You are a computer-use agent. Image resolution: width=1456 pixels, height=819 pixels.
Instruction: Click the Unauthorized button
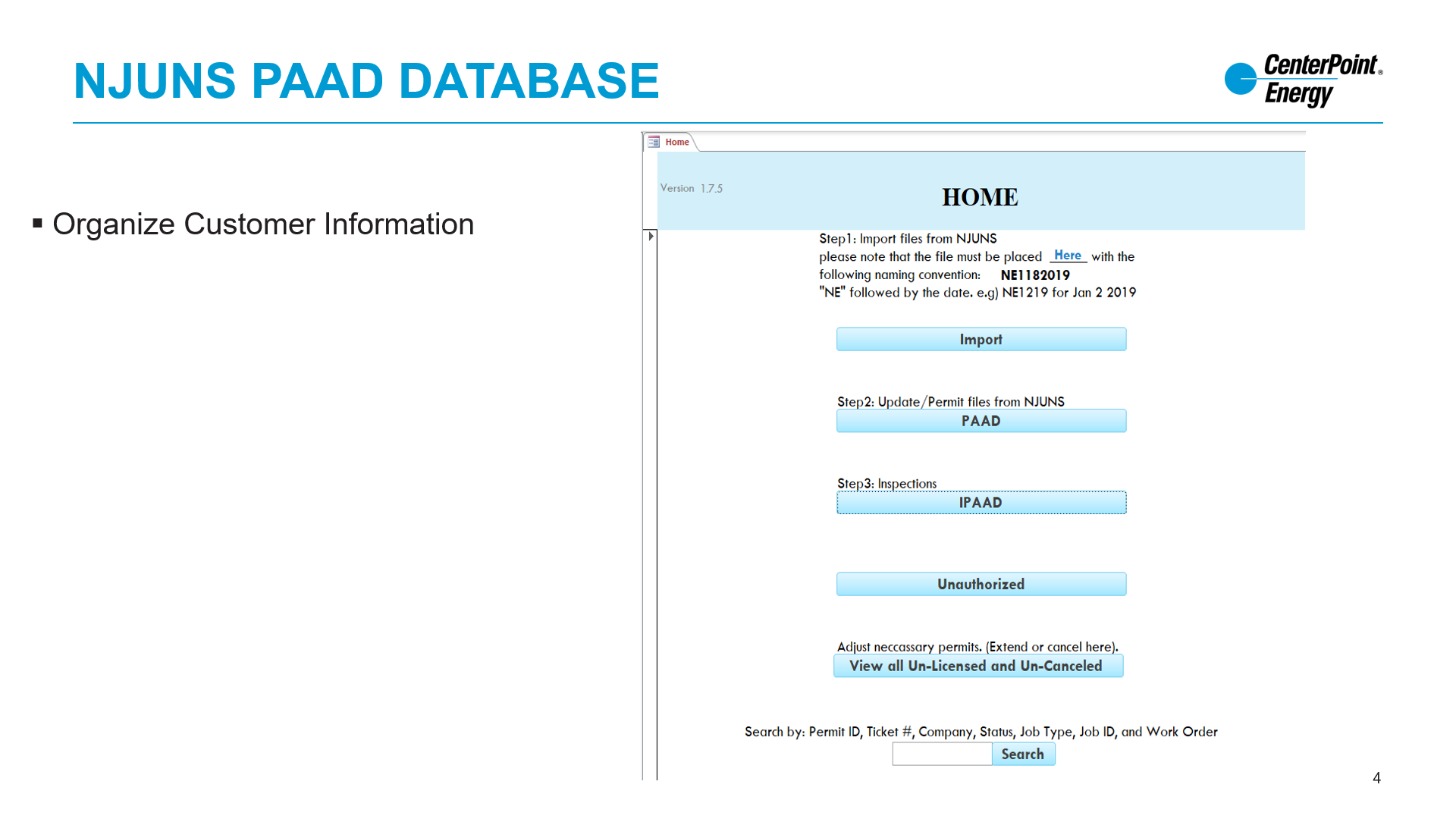click(981, 584)
